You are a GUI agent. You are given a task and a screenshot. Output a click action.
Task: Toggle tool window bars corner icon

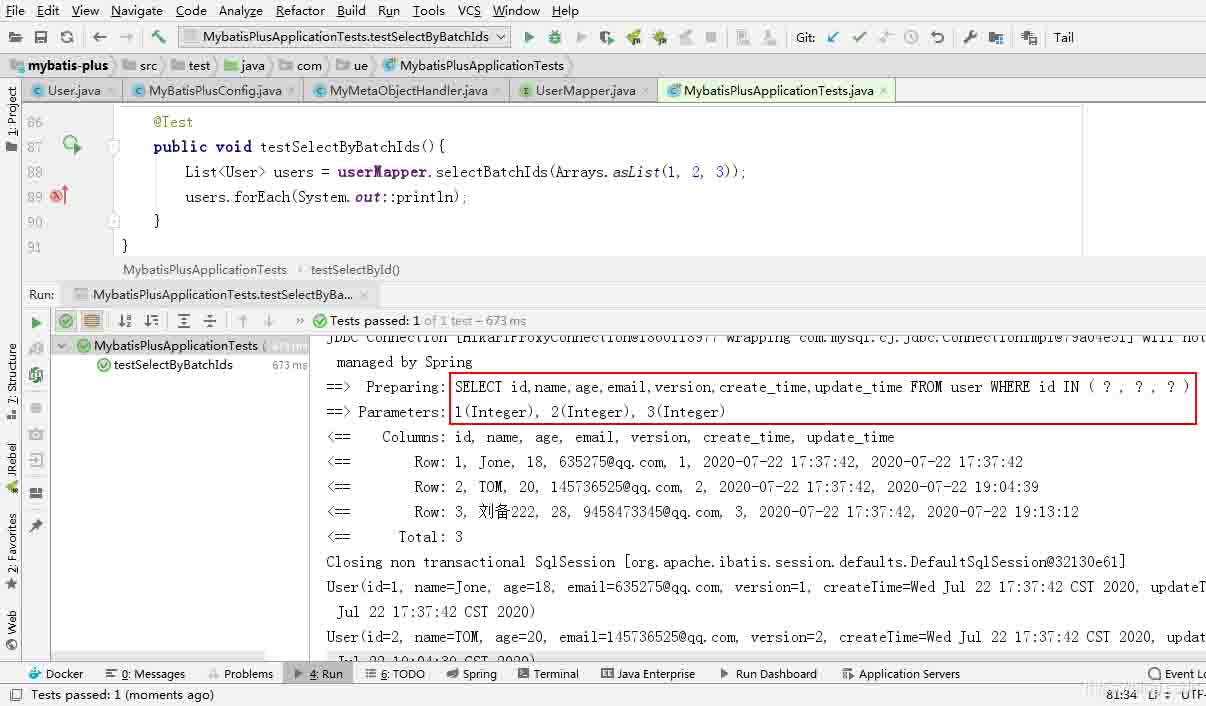point(15,694)
